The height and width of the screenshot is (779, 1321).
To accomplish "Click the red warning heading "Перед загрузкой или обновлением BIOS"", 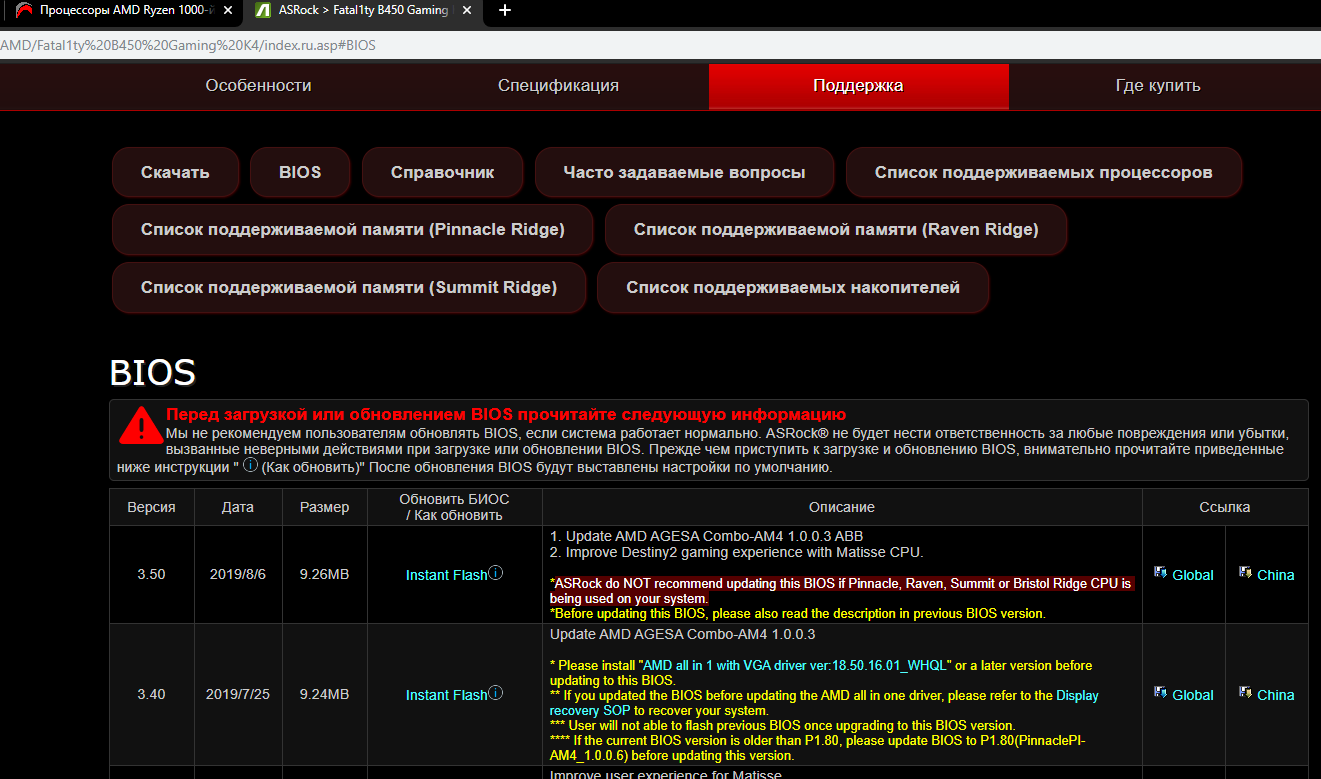I will 506,414.
